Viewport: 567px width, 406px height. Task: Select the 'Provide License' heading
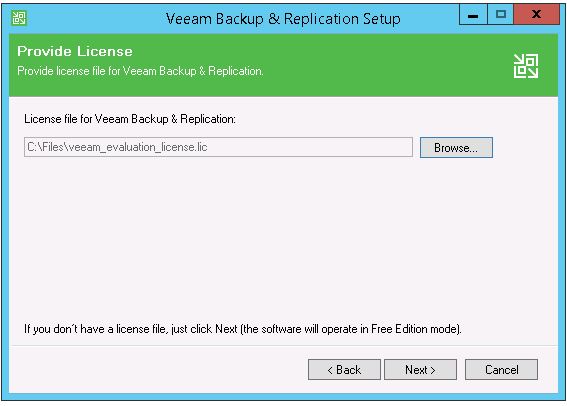(x=75, y=51)
